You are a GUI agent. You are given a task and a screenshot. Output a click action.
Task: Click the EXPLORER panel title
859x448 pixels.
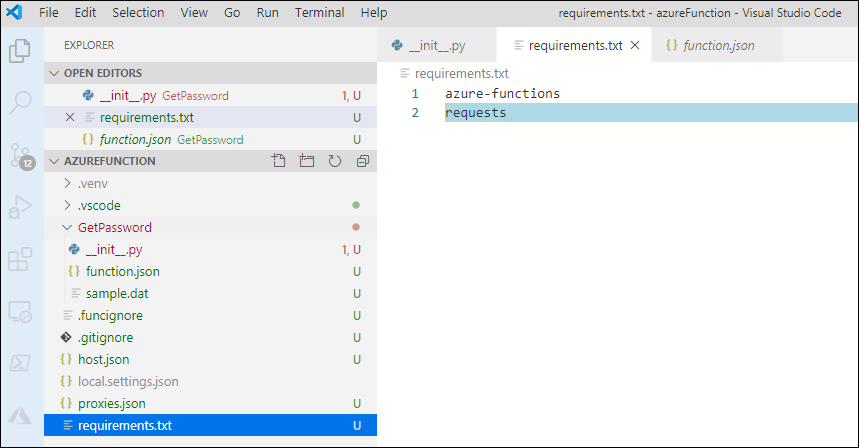(89, 45)
